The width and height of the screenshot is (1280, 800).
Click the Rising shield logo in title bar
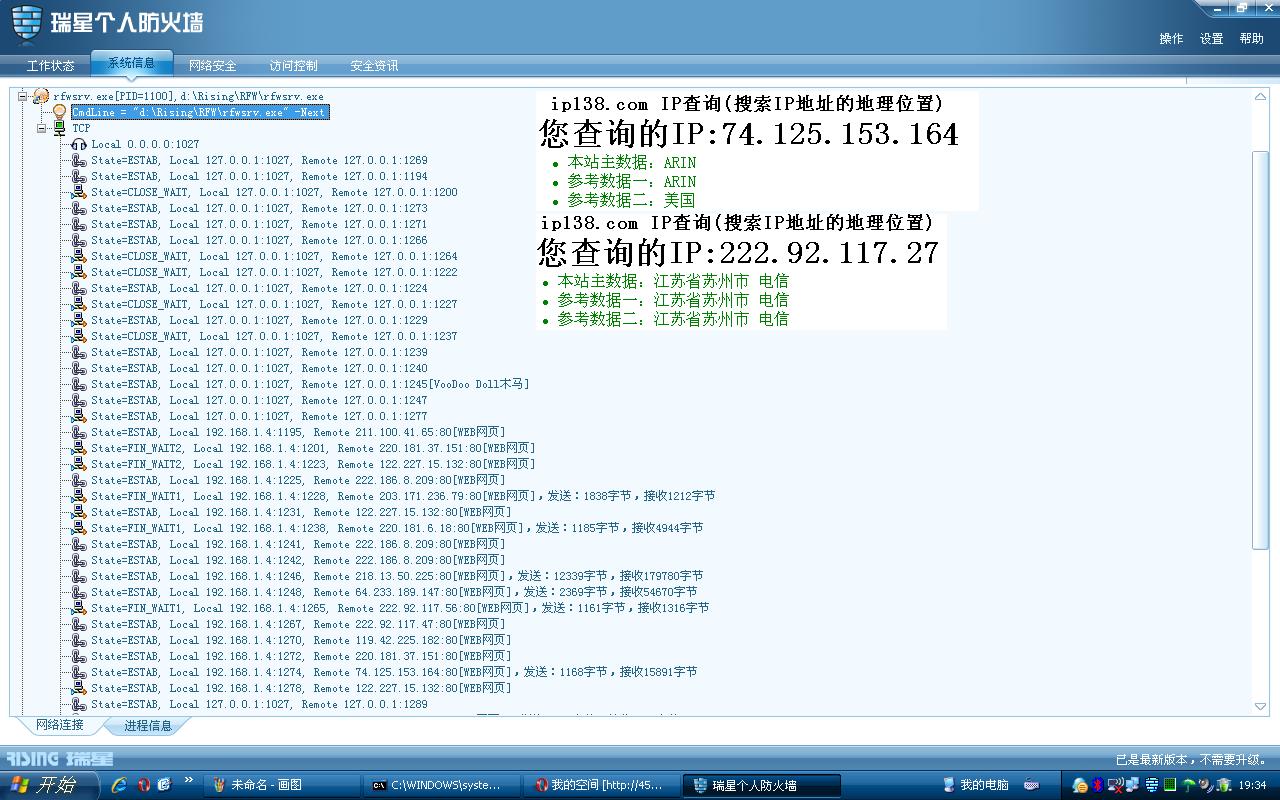point(27,22)
